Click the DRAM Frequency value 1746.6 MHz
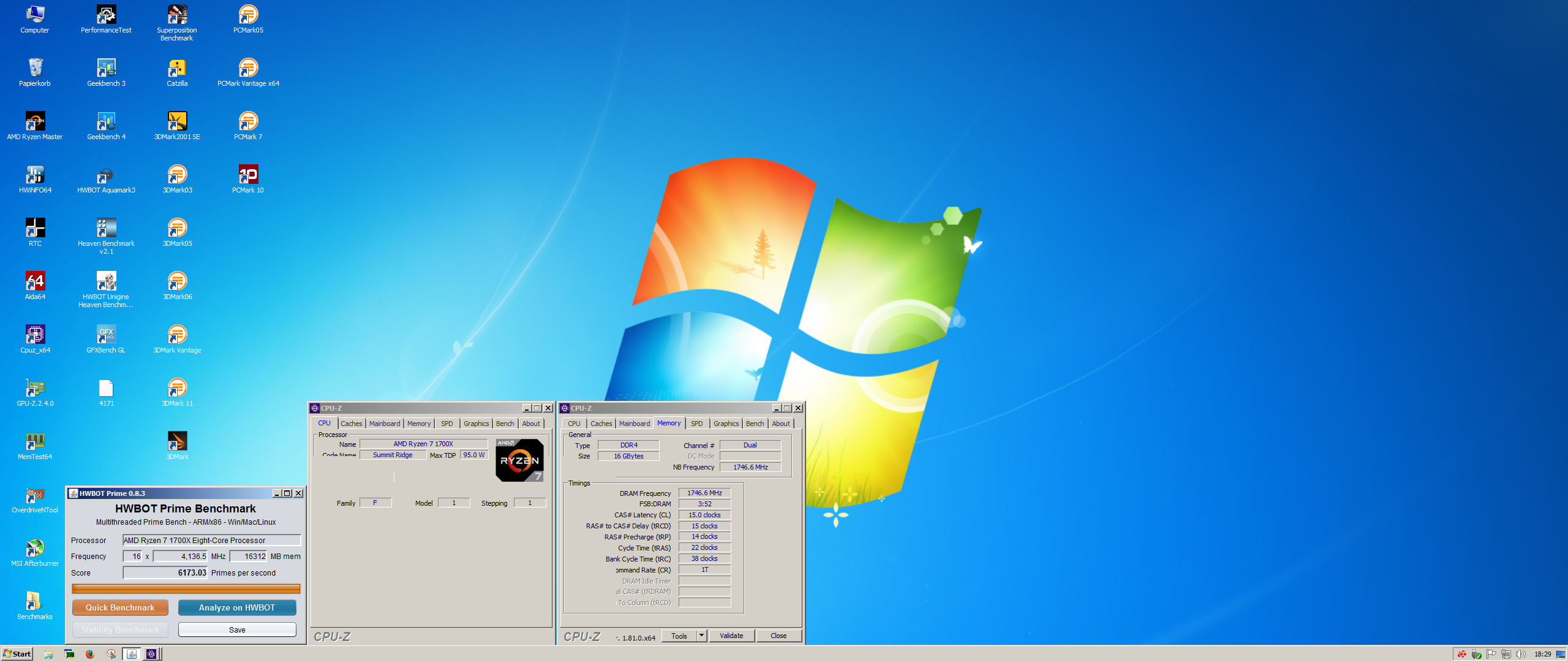Screen dimensions: 1568x662 (x=704, y=493)
